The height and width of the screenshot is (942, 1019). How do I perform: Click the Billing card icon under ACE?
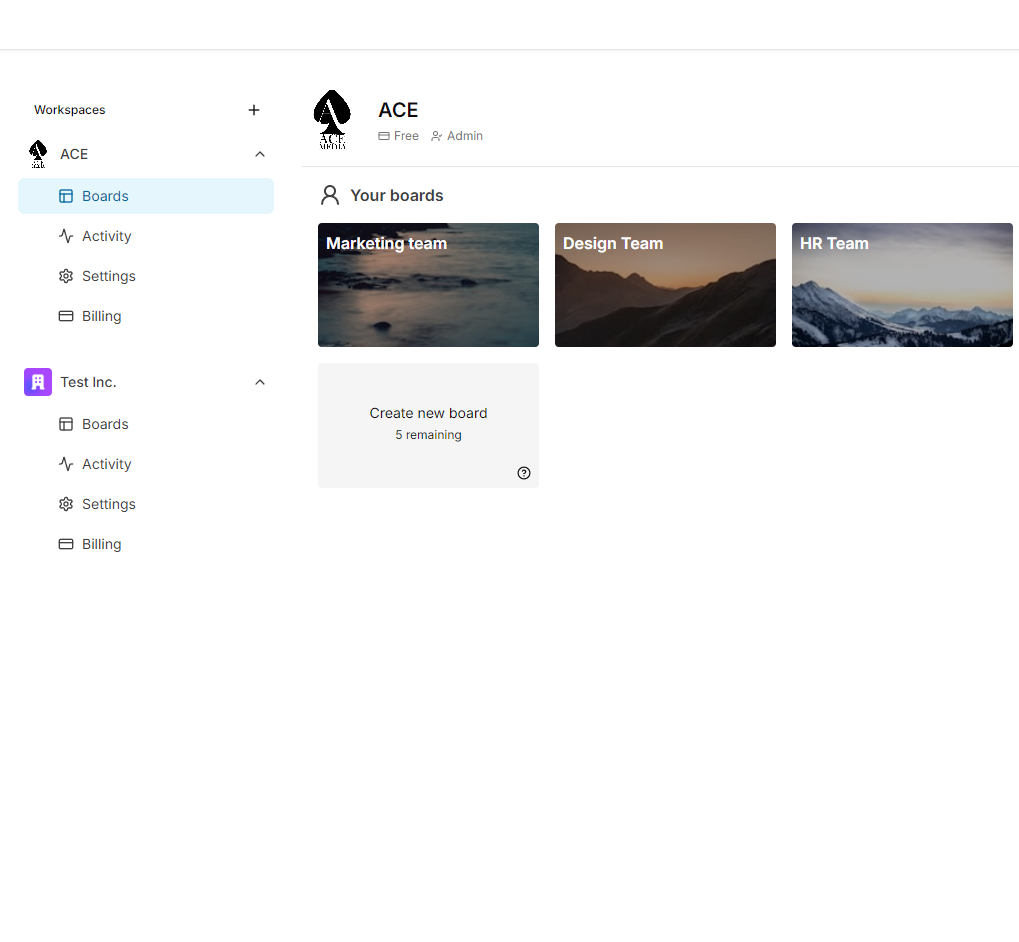pos(66,316)
